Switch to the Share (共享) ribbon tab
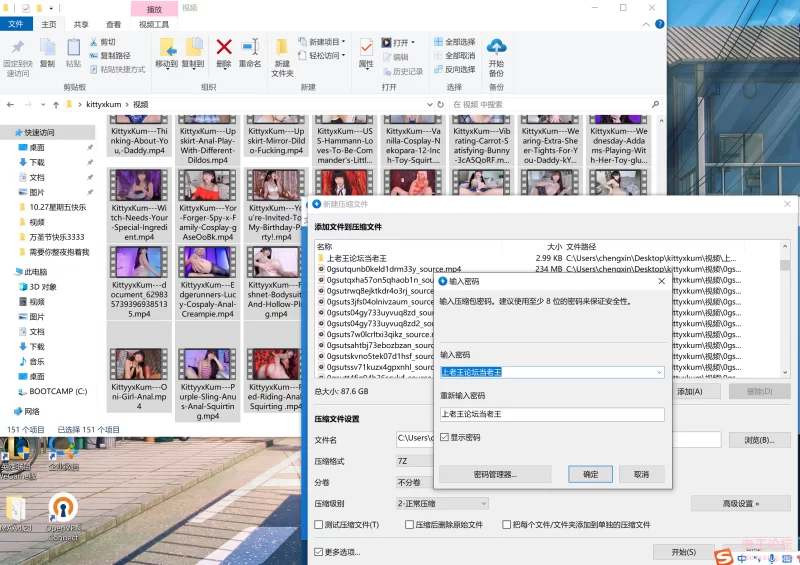 (81, 24)
